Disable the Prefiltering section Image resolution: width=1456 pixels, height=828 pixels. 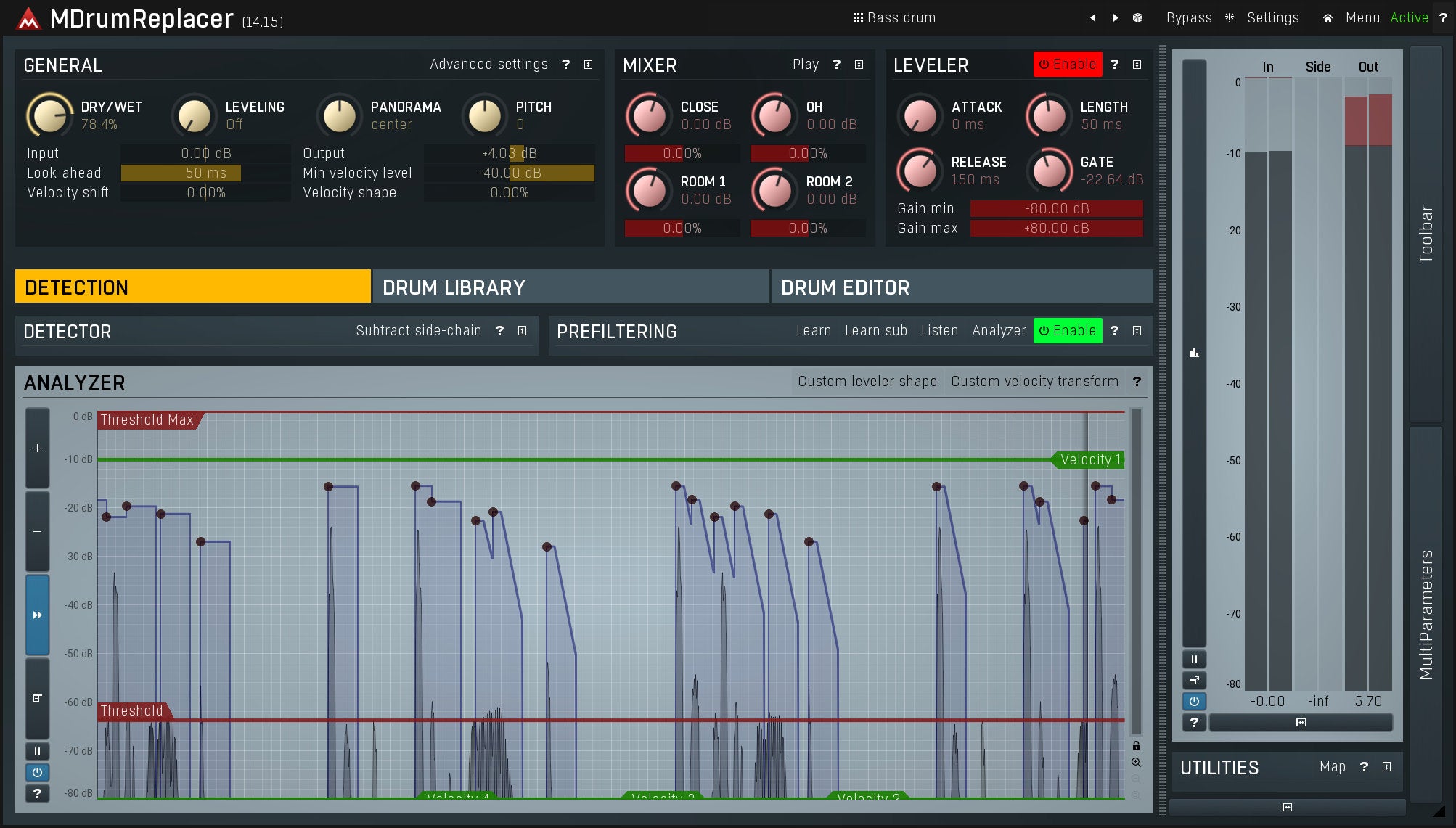[1067, 331]
